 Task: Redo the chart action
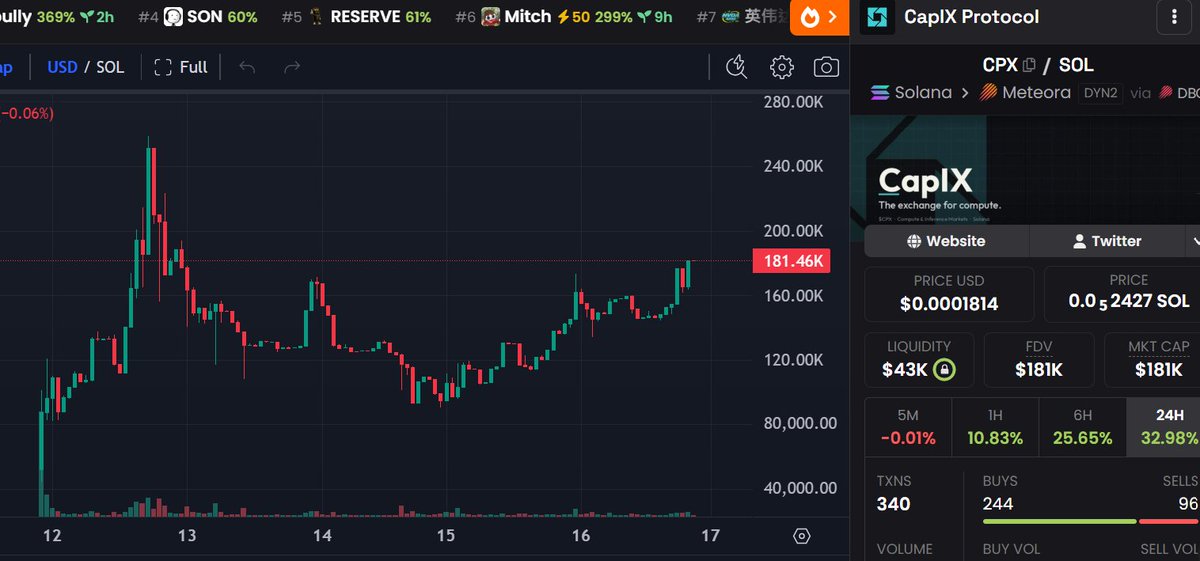(x=292, y=67)
